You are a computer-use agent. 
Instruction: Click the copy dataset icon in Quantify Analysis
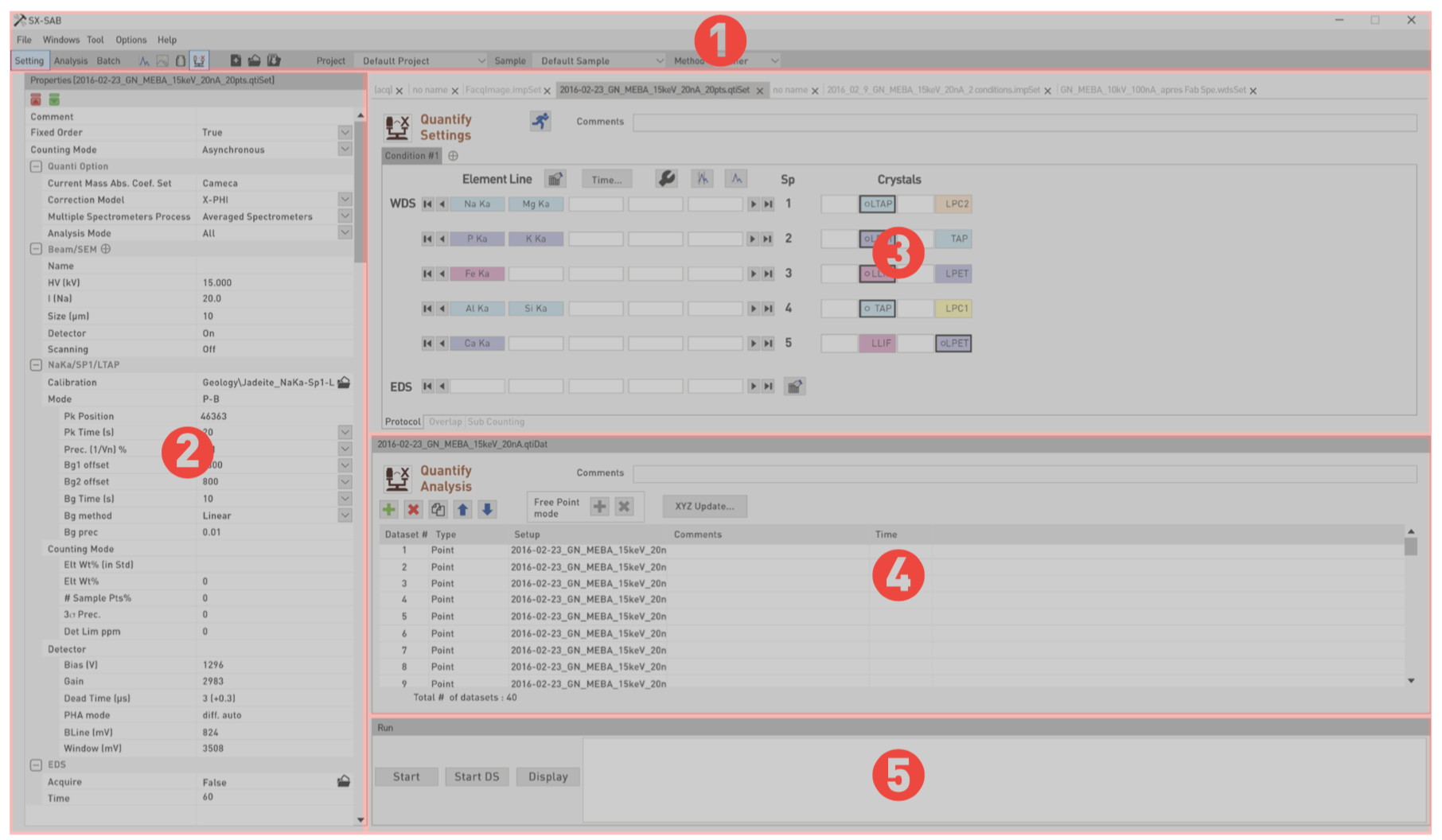click(x=438, y=509)
